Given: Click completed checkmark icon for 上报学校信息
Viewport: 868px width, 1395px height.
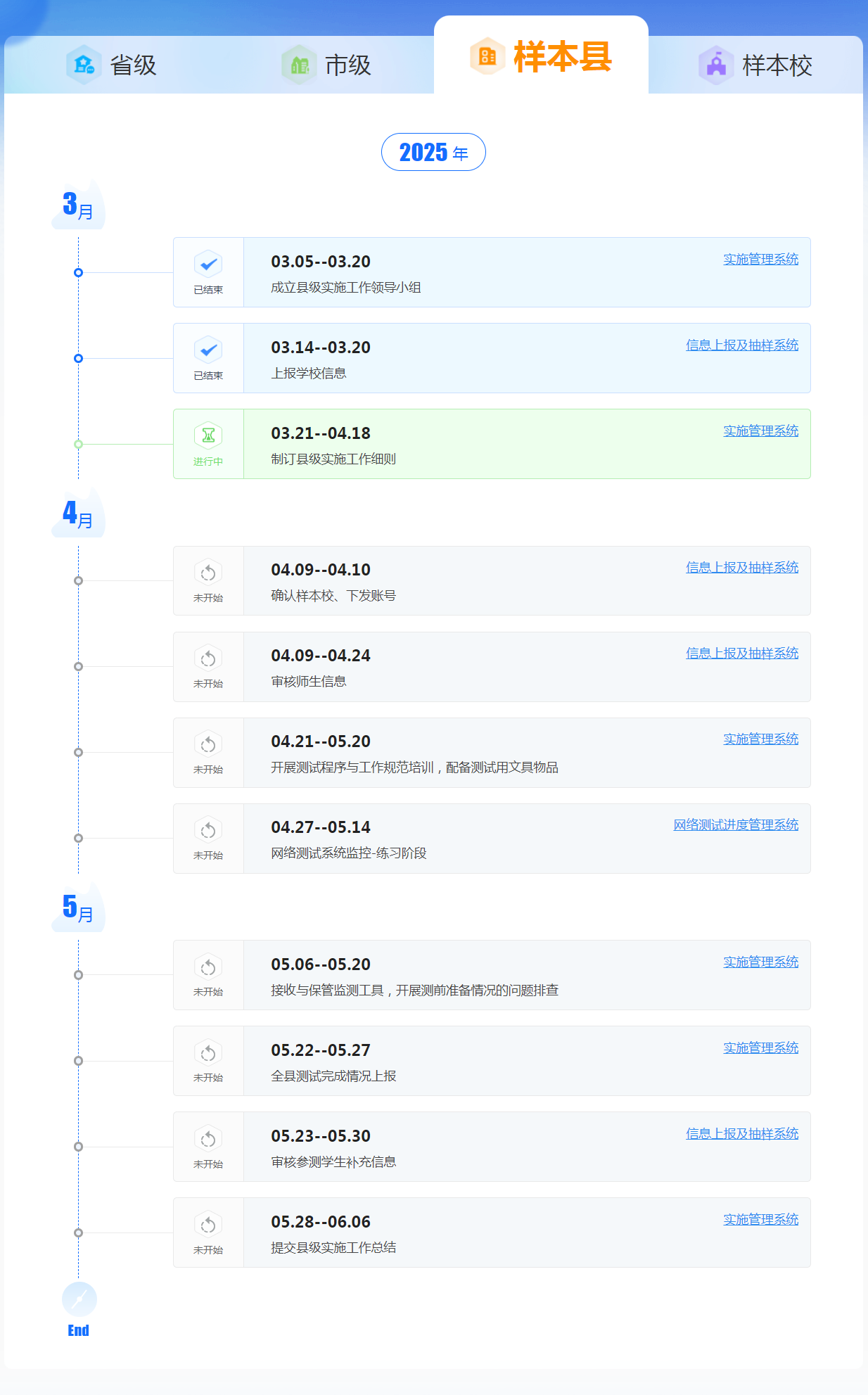Looking at the screenshot, I should [208, 350].
